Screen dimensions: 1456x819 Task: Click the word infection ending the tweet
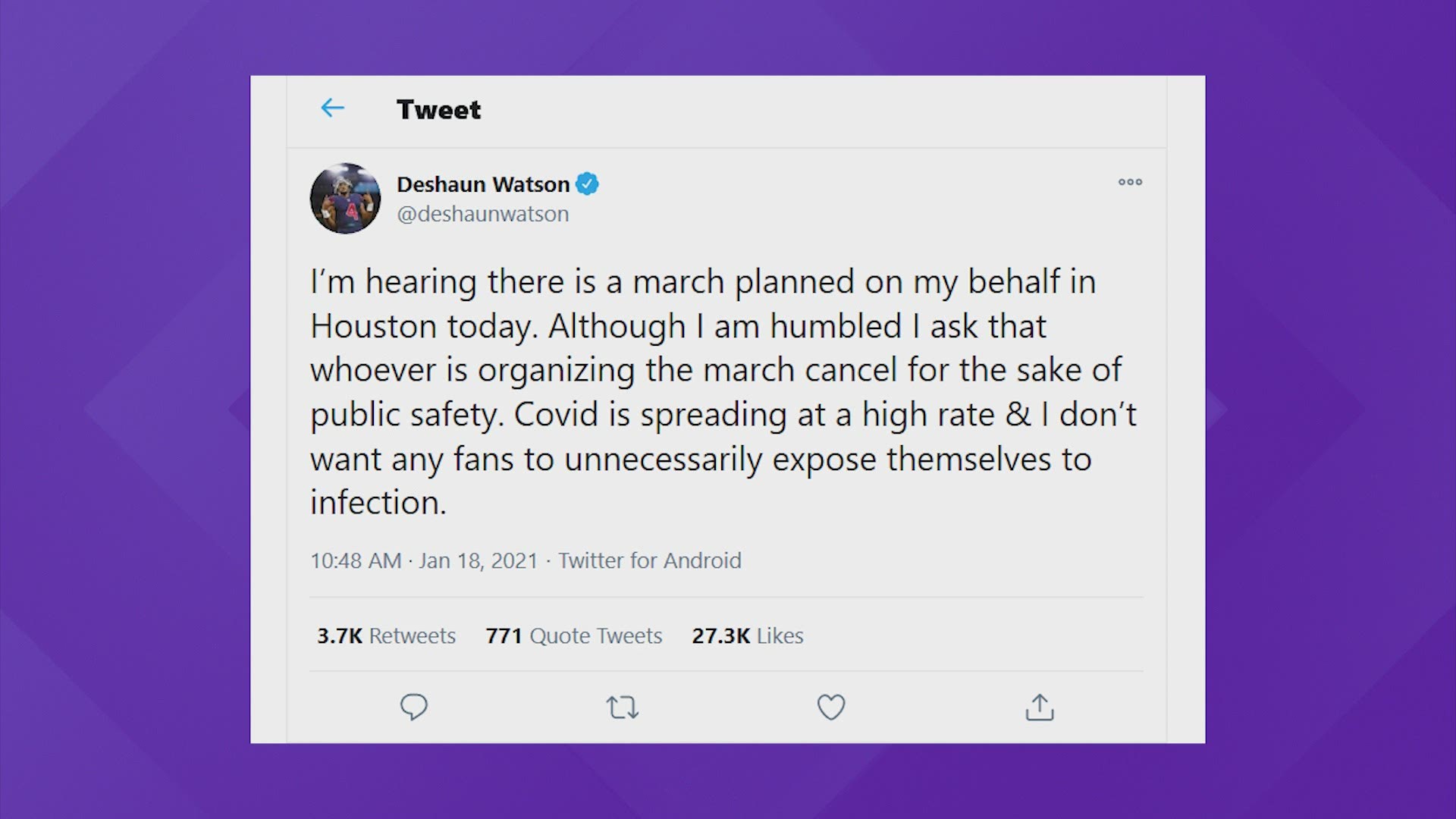pyautogui.click(x=378, y=503)
